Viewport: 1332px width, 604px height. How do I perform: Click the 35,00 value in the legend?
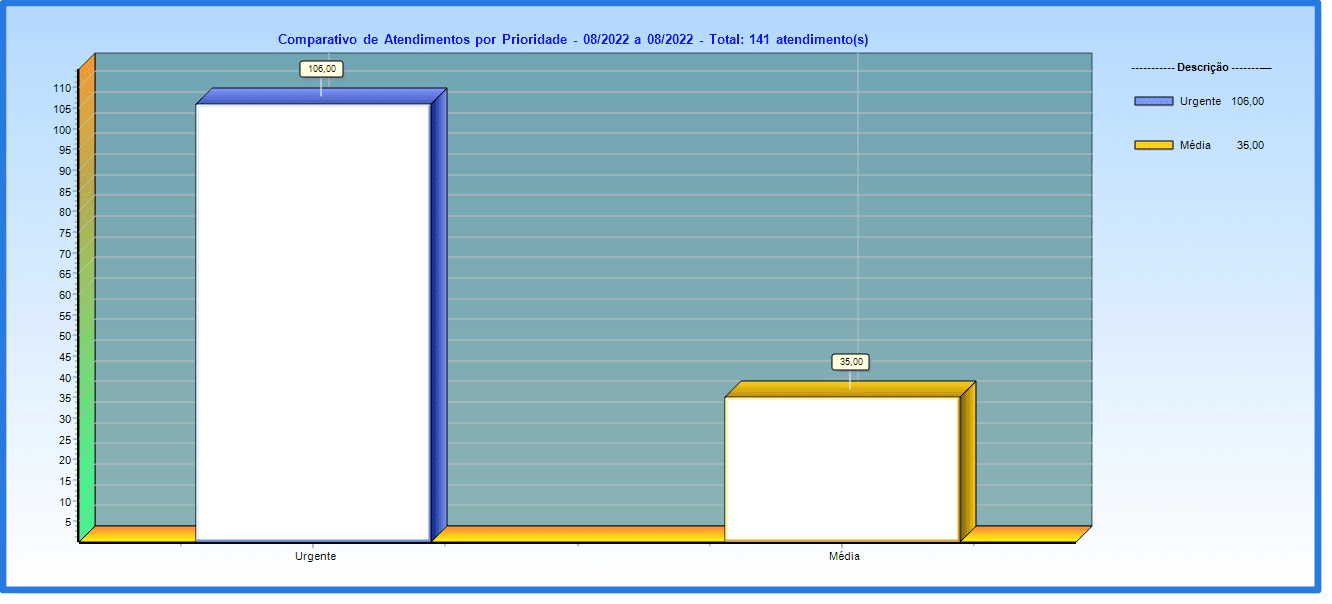click(1250, 145)
